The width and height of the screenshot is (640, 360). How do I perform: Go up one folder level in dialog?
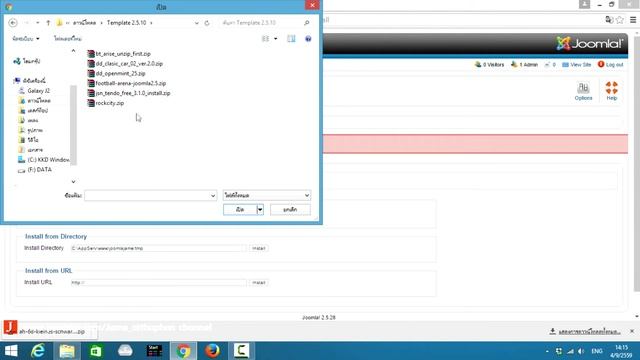click(x=48, y=23)
